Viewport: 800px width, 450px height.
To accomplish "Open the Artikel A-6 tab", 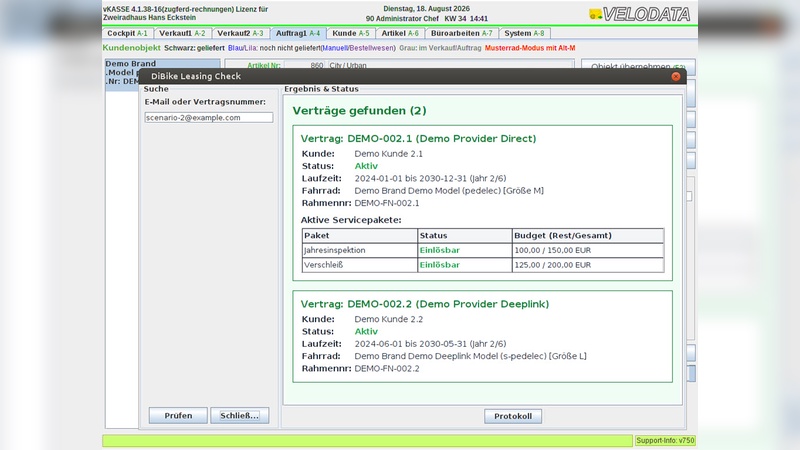I will pos(400,33).
